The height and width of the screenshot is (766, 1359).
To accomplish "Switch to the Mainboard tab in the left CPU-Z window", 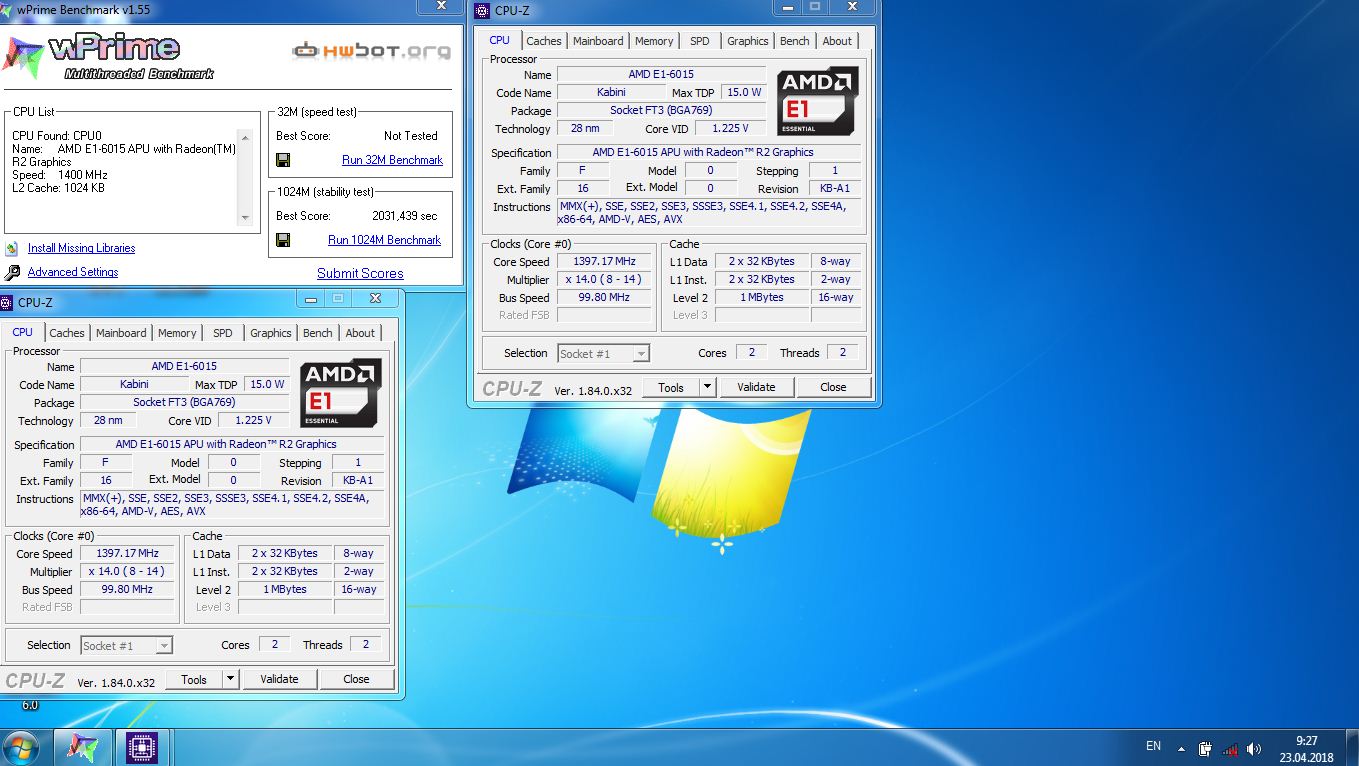I will point(121,333).
